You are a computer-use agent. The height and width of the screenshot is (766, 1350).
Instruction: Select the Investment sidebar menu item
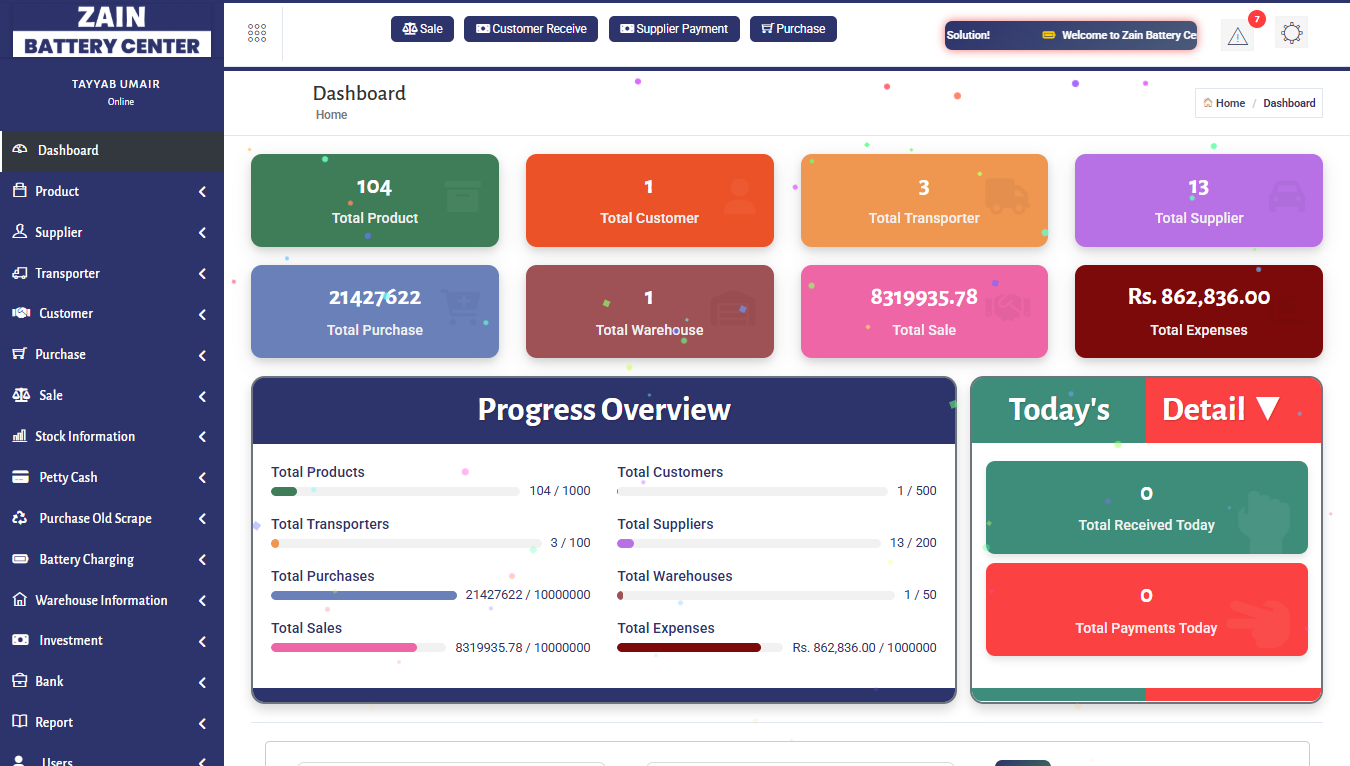pyautogui.click(x=70, y=640)
